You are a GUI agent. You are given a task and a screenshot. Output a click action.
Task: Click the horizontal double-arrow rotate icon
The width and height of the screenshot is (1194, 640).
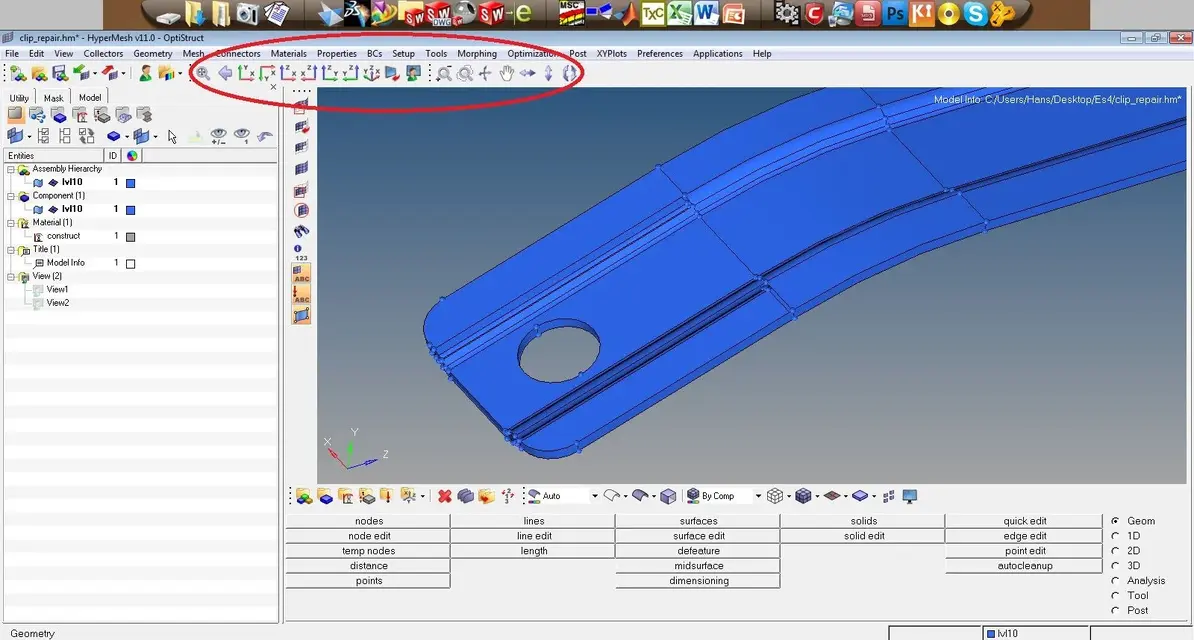528,73
